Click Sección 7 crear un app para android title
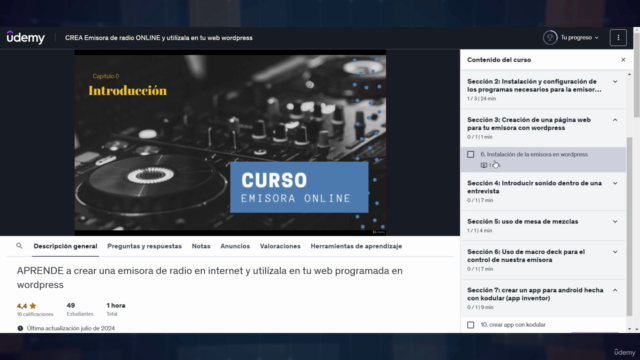The height and width of the screenshot is (360, 640). (535, 294)
